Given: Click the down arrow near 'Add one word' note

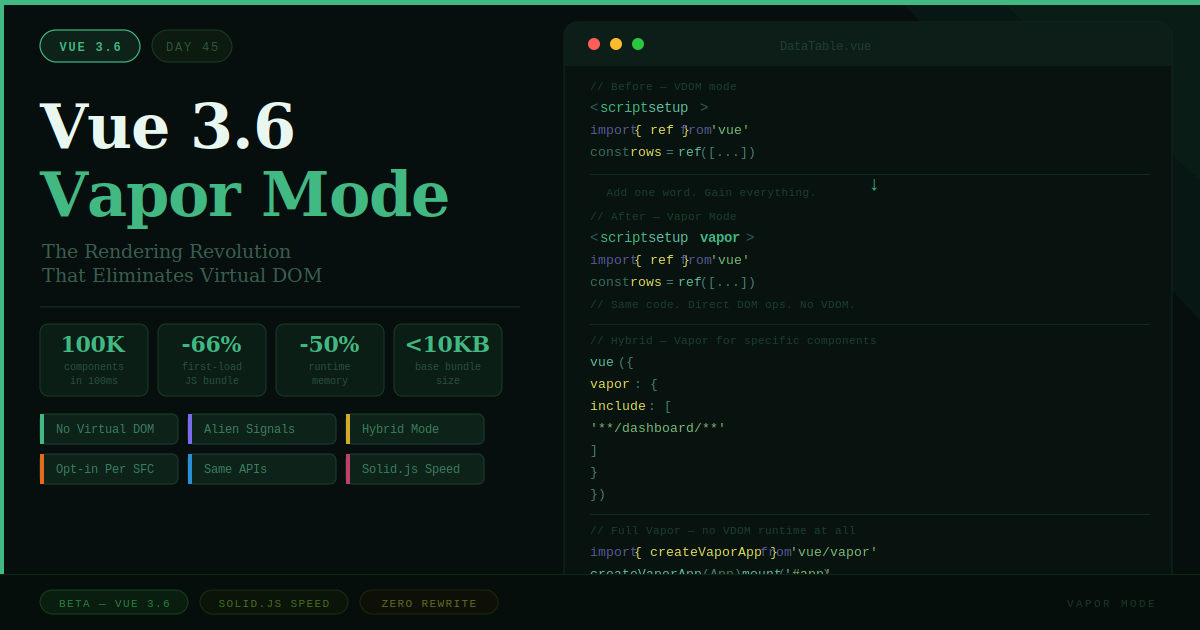Looking at the screenshot, I should [874, 185].
